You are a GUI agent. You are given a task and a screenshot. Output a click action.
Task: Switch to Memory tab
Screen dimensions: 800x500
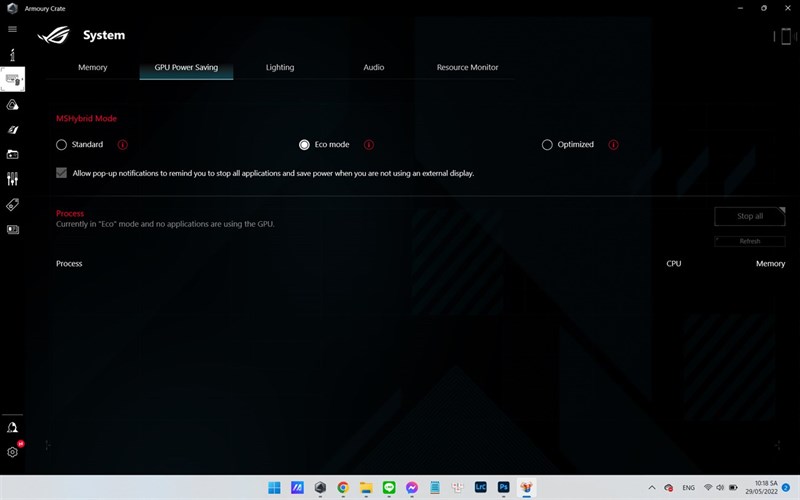click(x=92, y=67)
